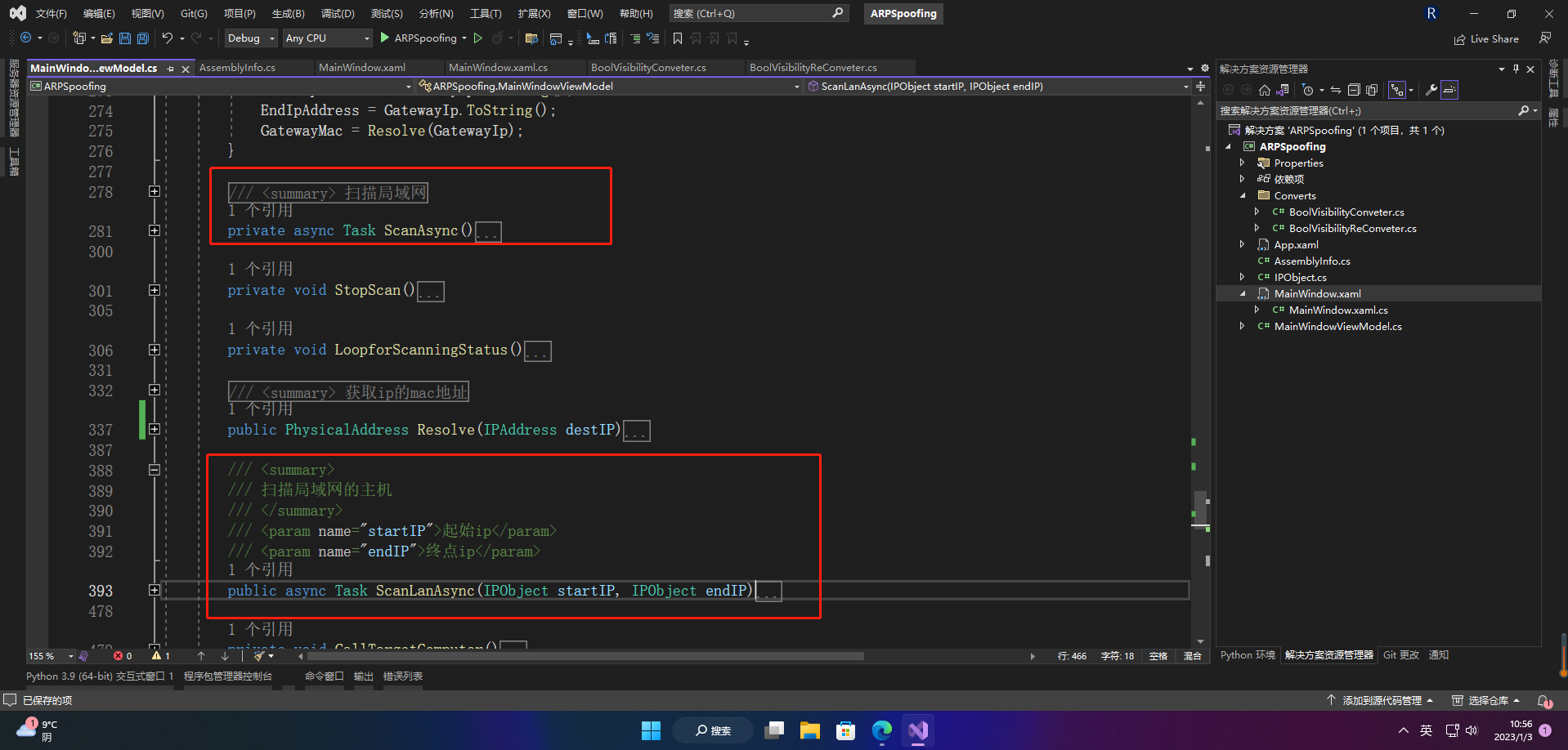The image size is (1568, 750).
Task: Open the Any CPU platform dropdown
Action: 327,38
